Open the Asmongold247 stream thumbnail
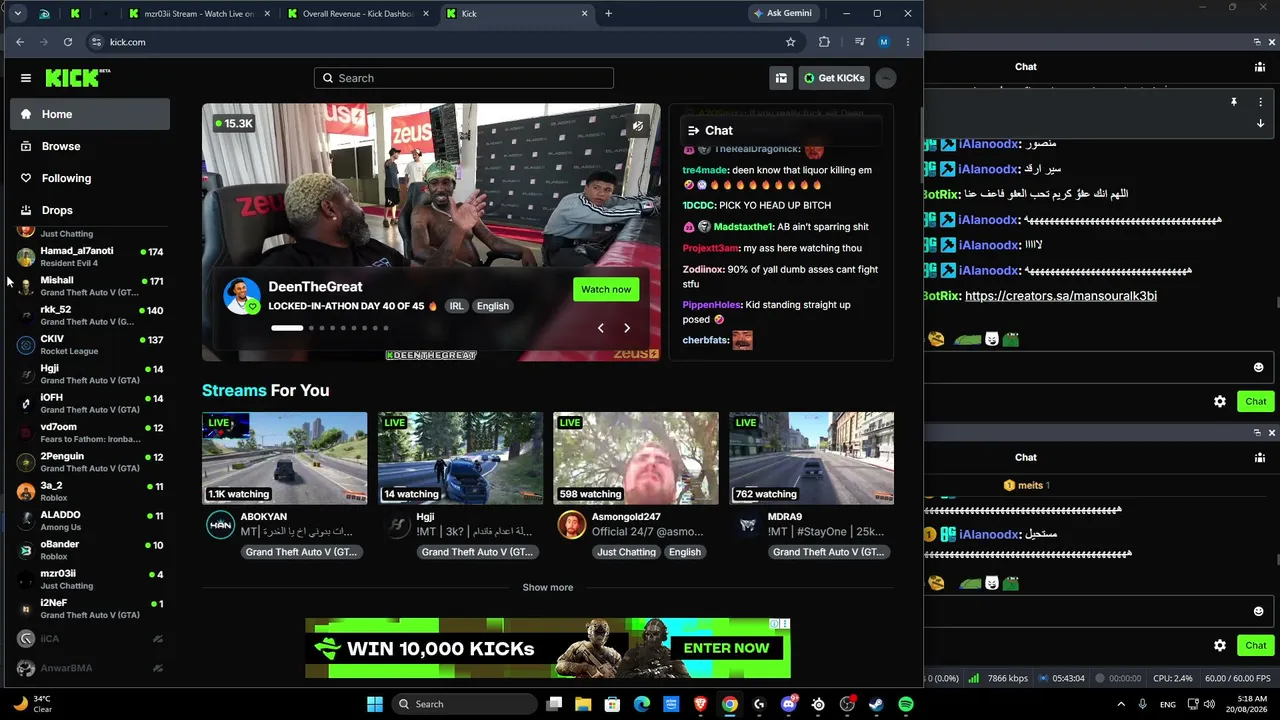1280x720 pixels. pos(636,458)
